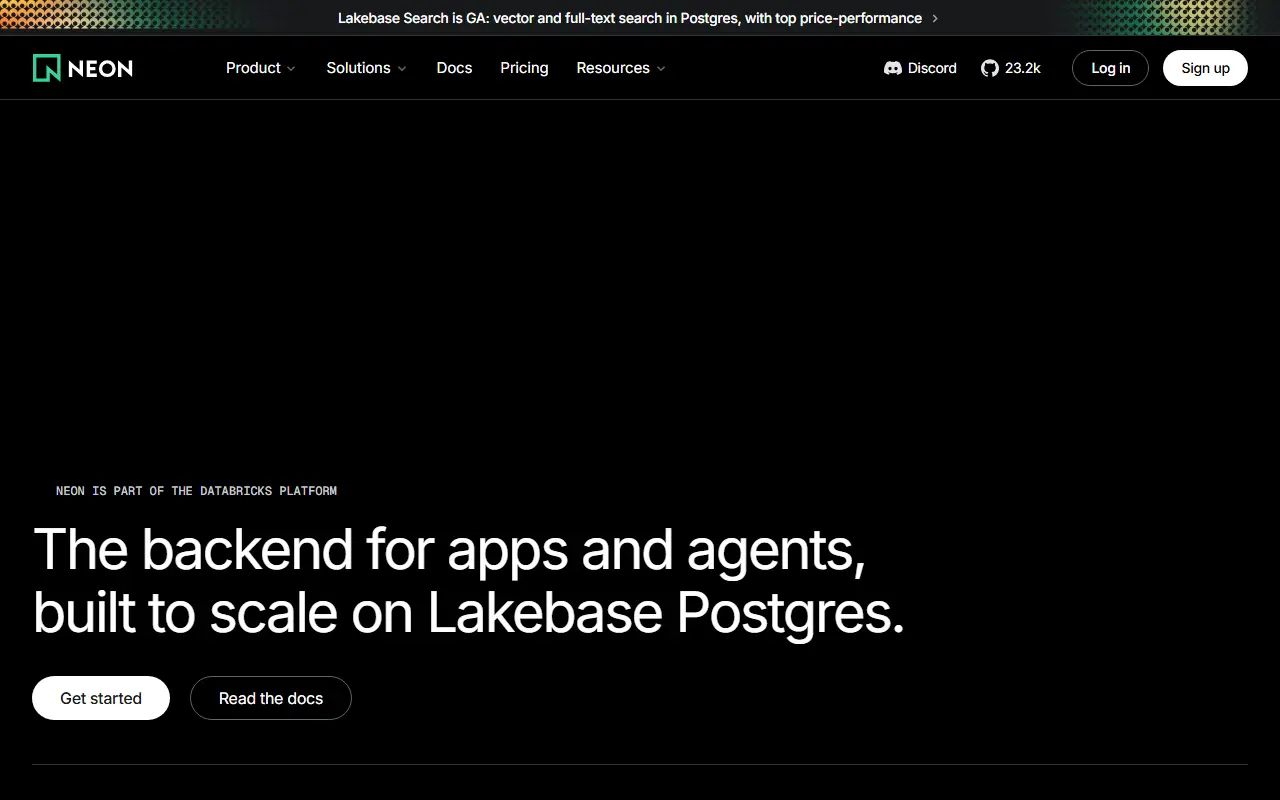Open the Product navigation label

click(x=253, y=68)
